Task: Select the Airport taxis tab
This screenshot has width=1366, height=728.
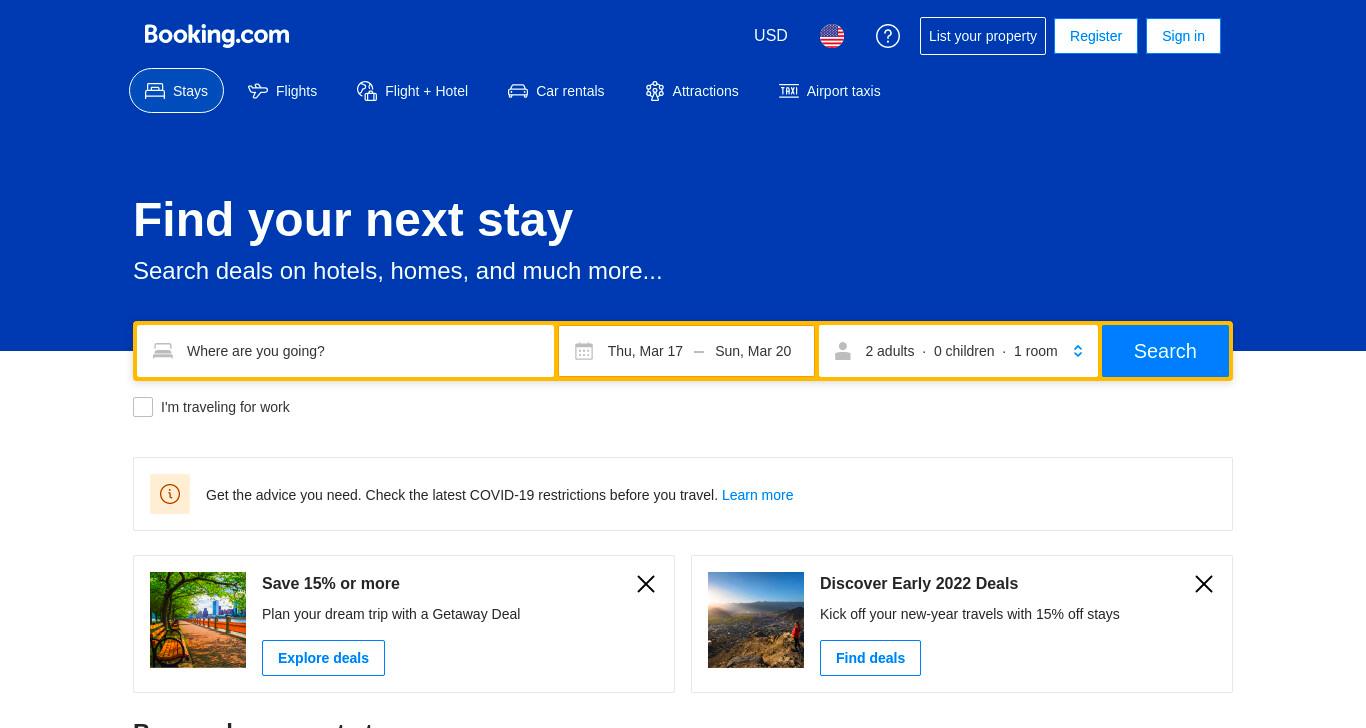Action: click(830, 91)
